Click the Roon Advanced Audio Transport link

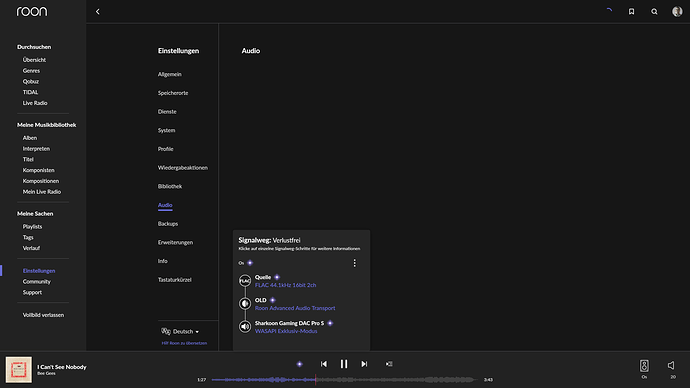click(x=295, y=308)
